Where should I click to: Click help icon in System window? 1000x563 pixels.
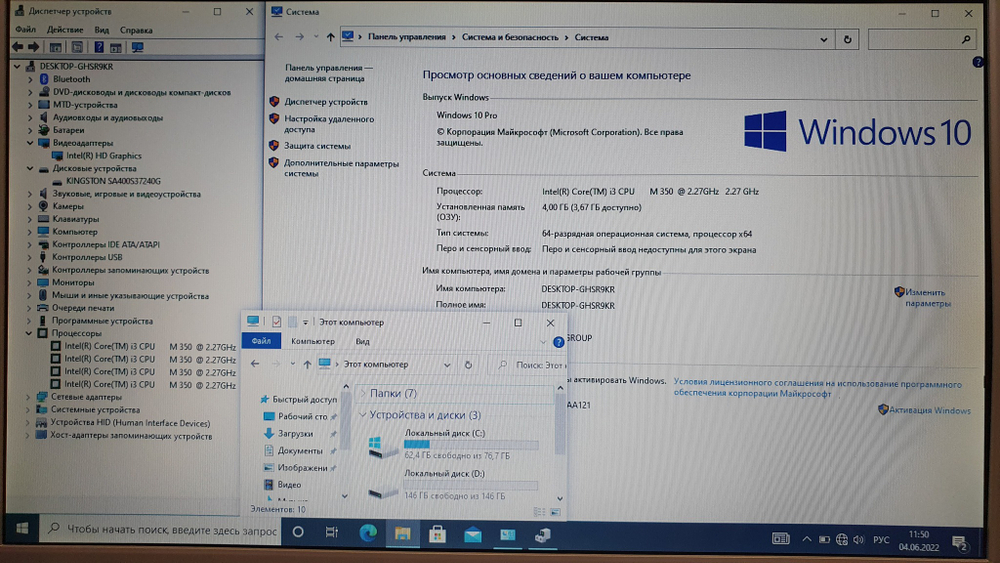pyautogui.click(x=978, y=62)
